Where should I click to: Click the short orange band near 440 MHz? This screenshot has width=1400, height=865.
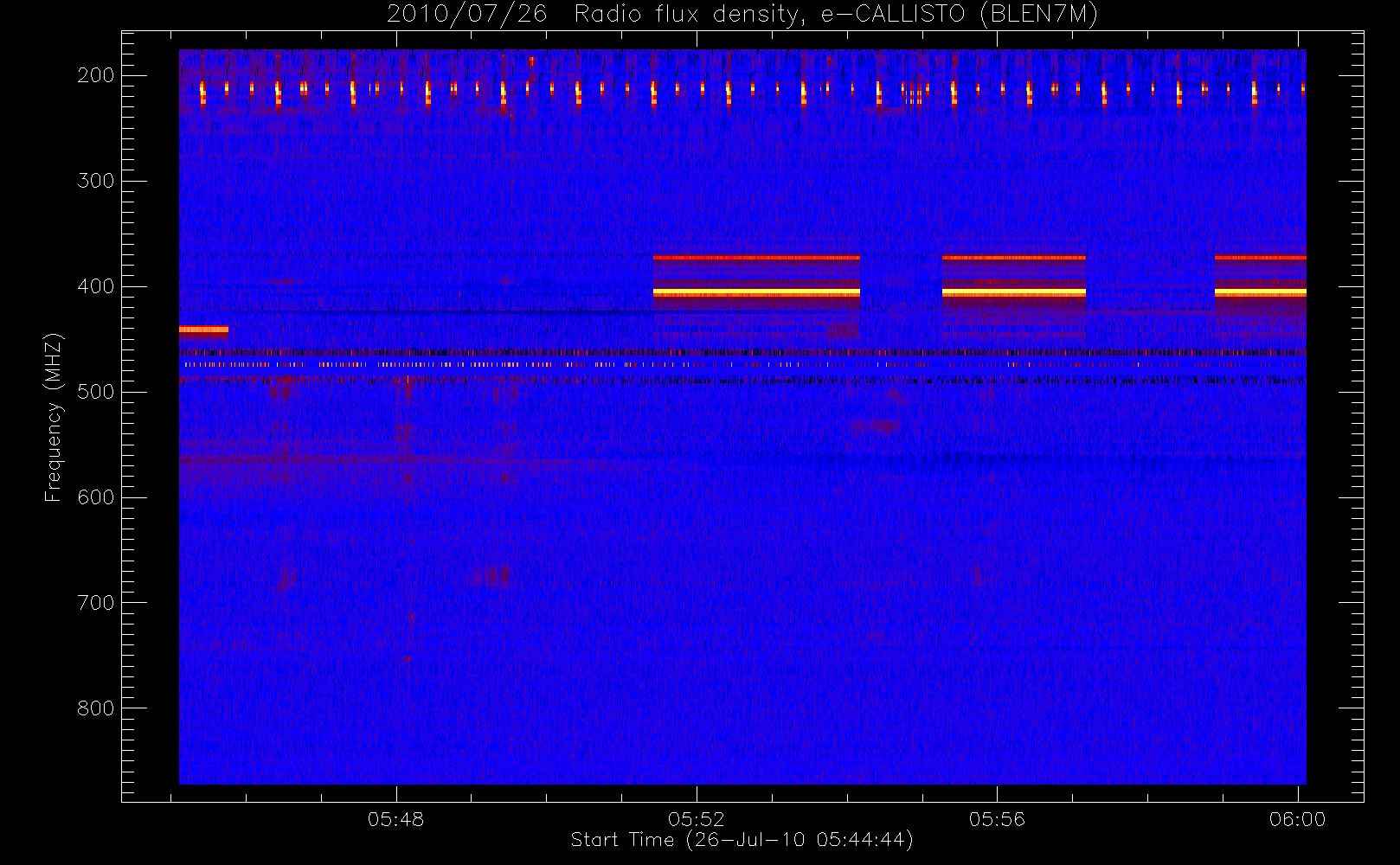pos(203,330)
